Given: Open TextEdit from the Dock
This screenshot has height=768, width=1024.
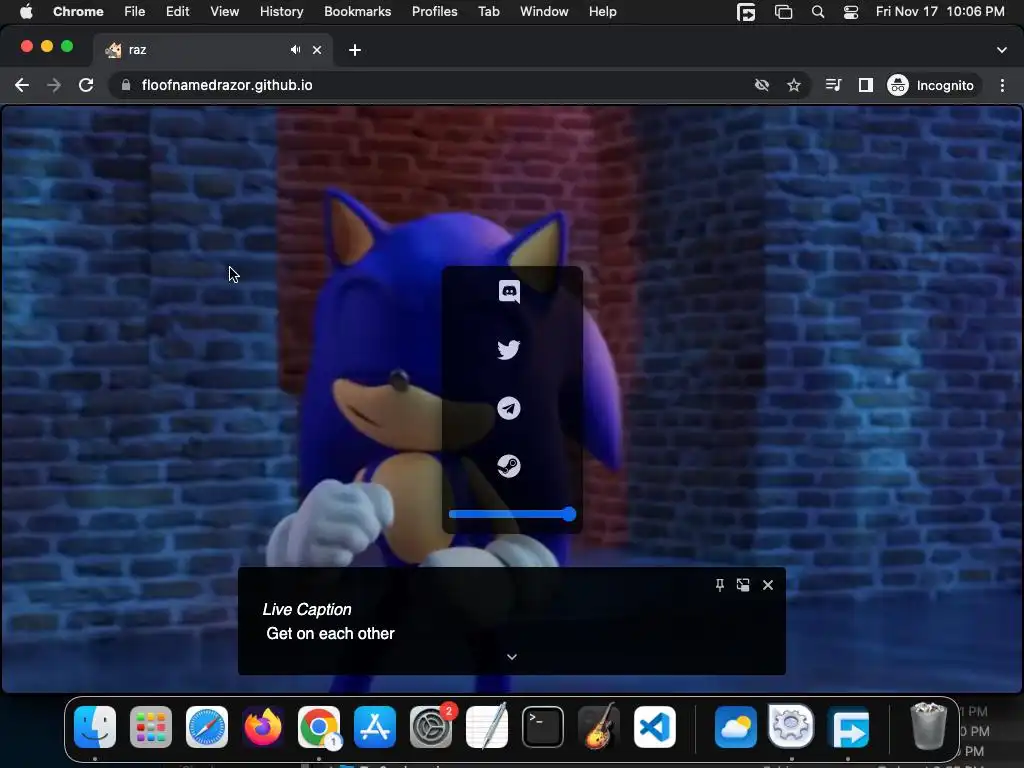Looking at the screenshot, I should pos(487,727).
